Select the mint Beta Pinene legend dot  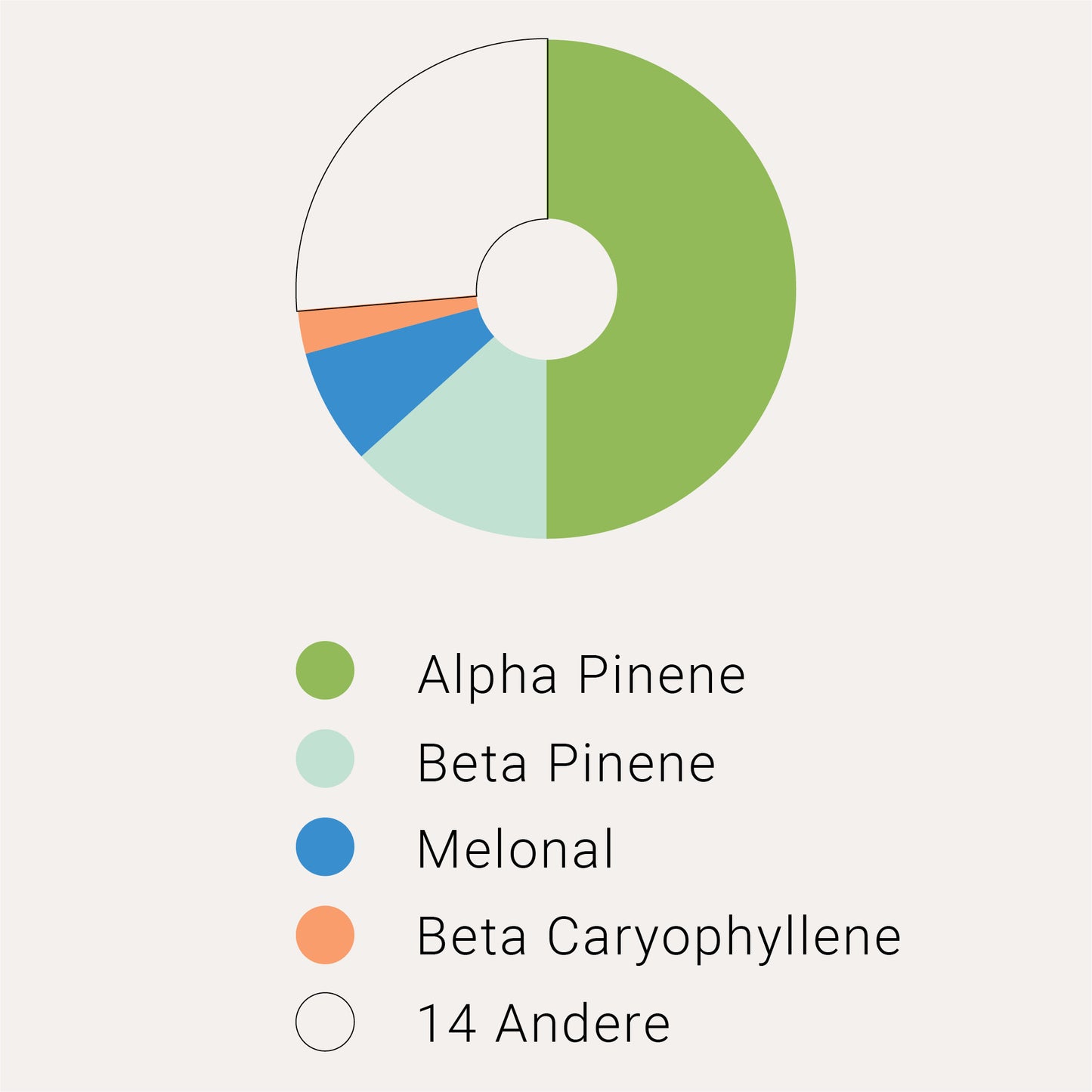(x=325, y=758)
